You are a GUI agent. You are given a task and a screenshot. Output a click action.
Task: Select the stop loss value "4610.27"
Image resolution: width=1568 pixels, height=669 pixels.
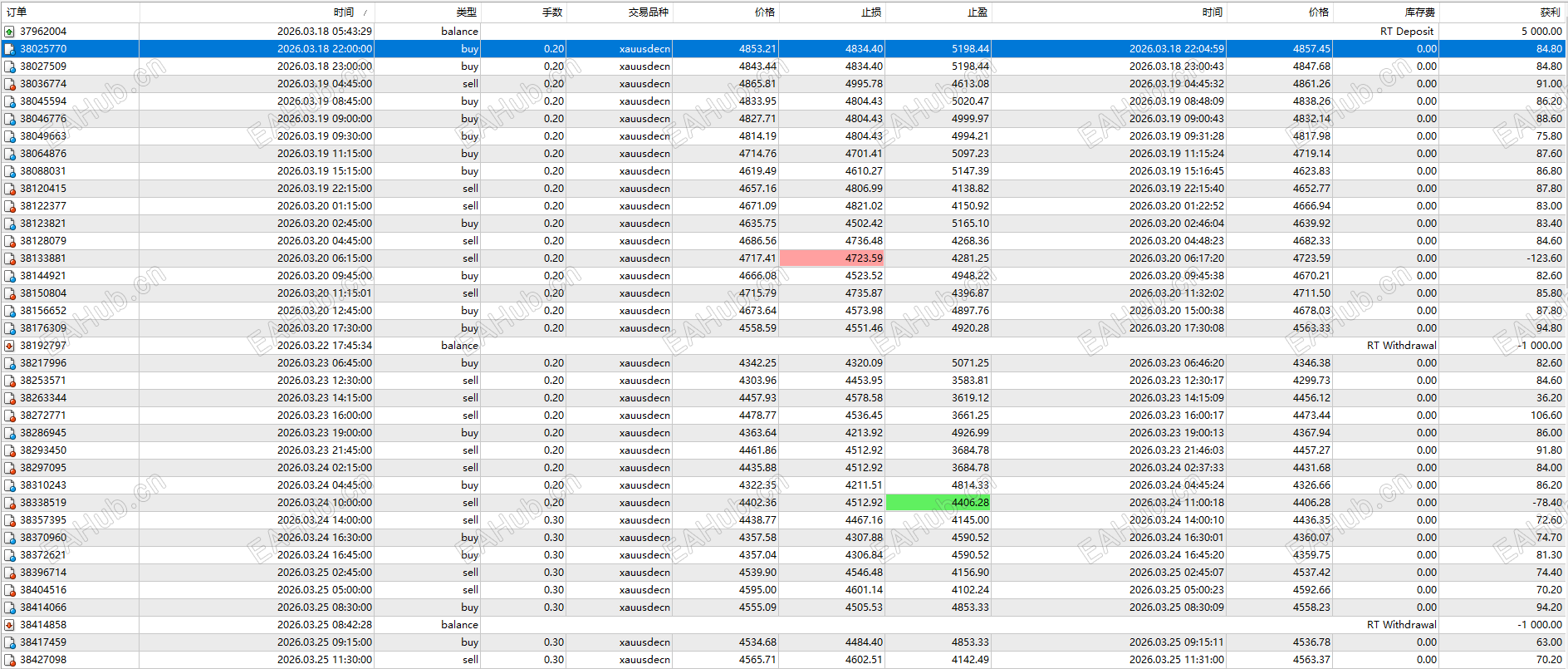864,171
